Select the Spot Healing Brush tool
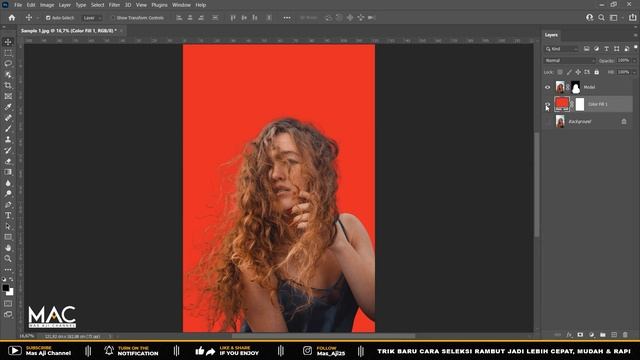Screen dimensions: 640x360 tap(8, 118)
